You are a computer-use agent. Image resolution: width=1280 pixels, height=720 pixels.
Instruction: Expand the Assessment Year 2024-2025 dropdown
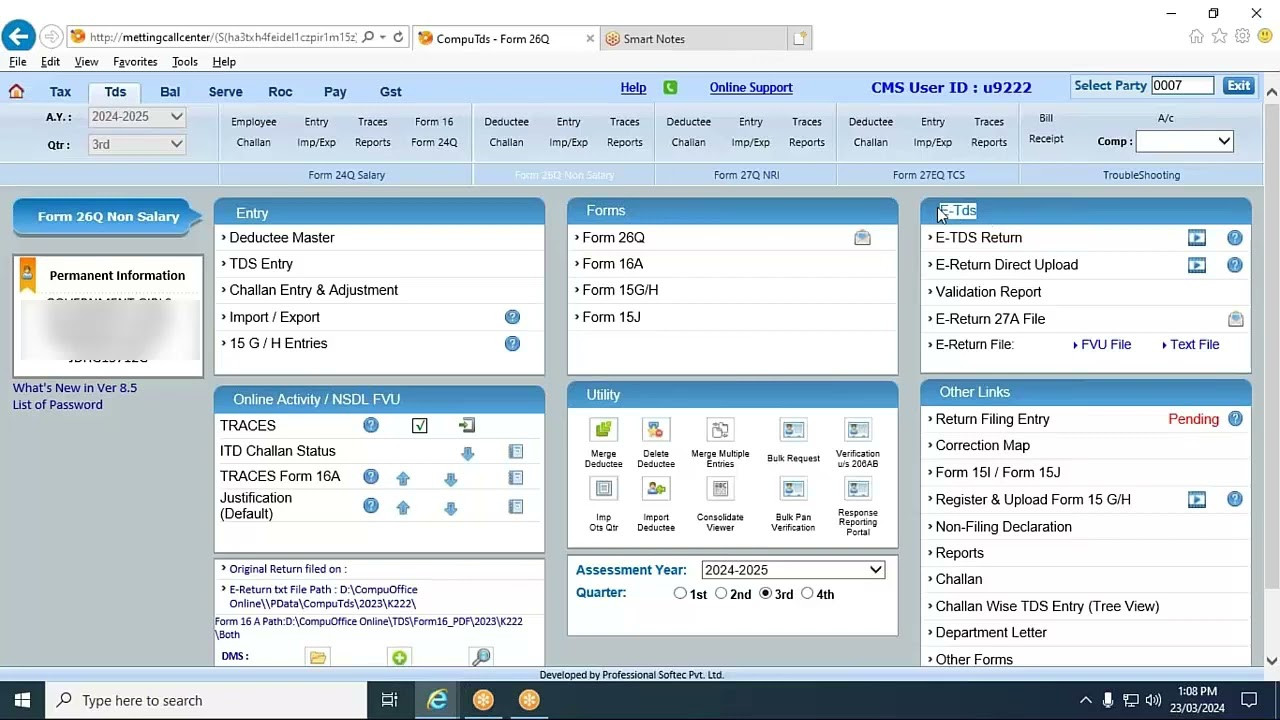pos(792,570)
